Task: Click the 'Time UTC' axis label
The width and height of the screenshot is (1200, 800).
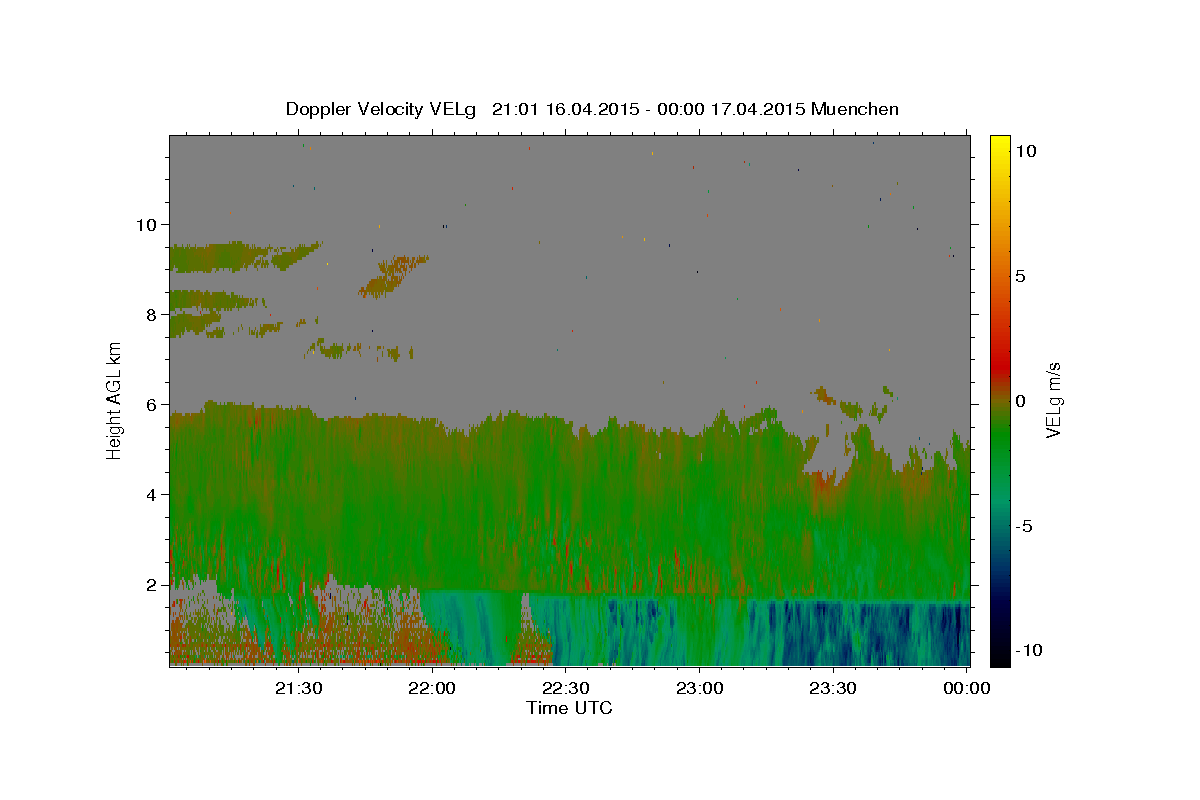Action: click(569, 708)
